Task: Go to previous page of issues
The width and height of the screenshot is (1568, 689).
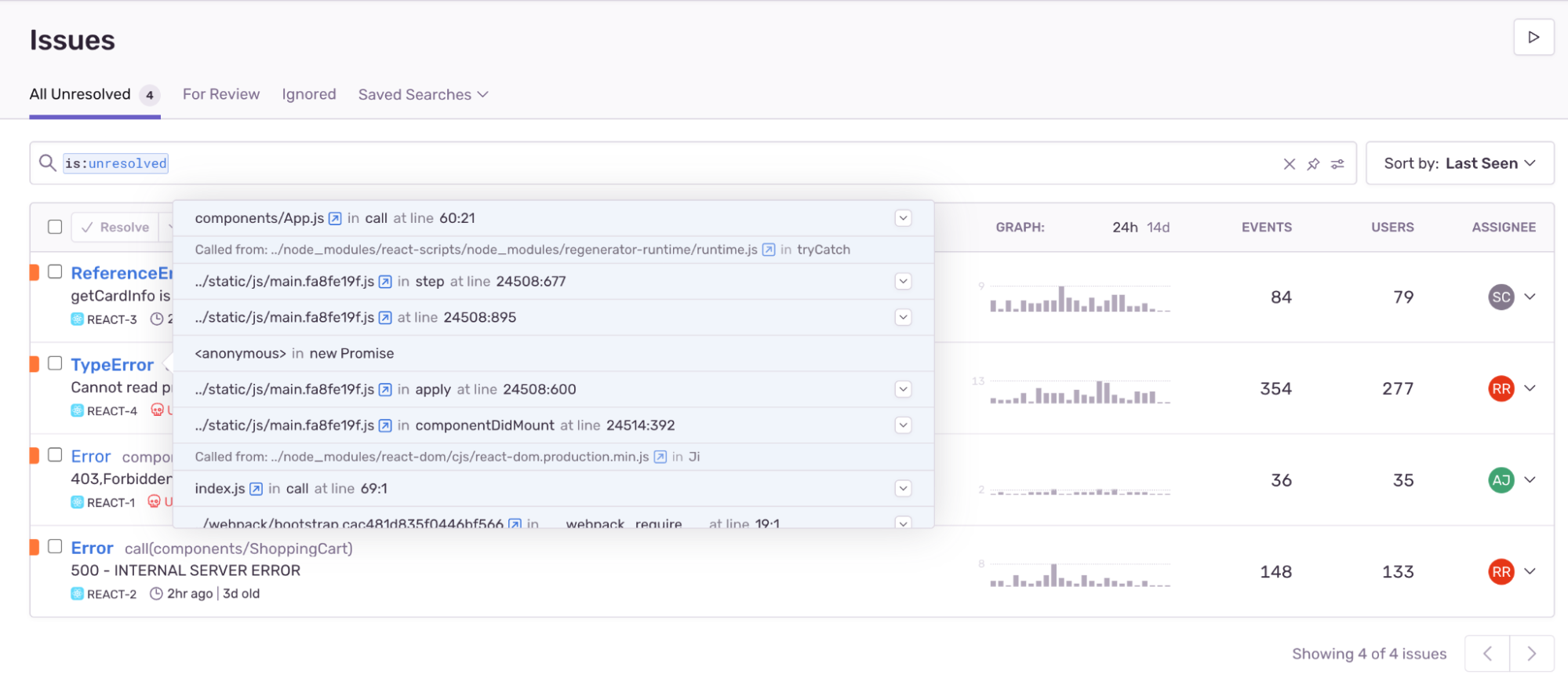Action: pyautogui.click(x=1487, y=654)
